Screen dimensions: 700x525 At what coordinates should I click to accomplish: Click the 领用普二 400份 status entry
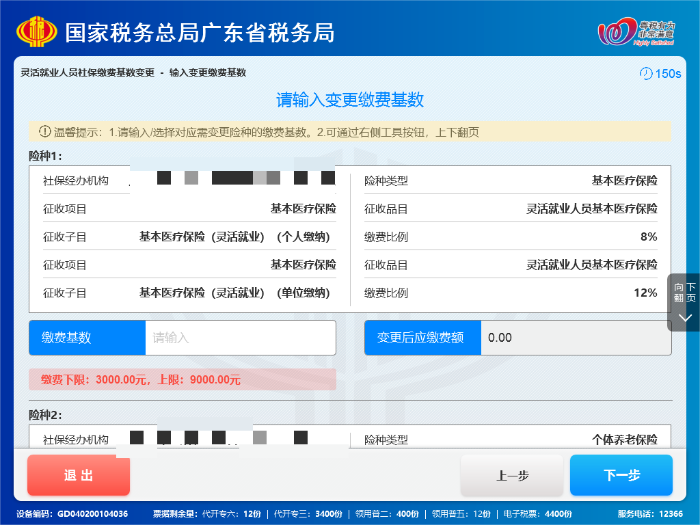pos(387,514)
